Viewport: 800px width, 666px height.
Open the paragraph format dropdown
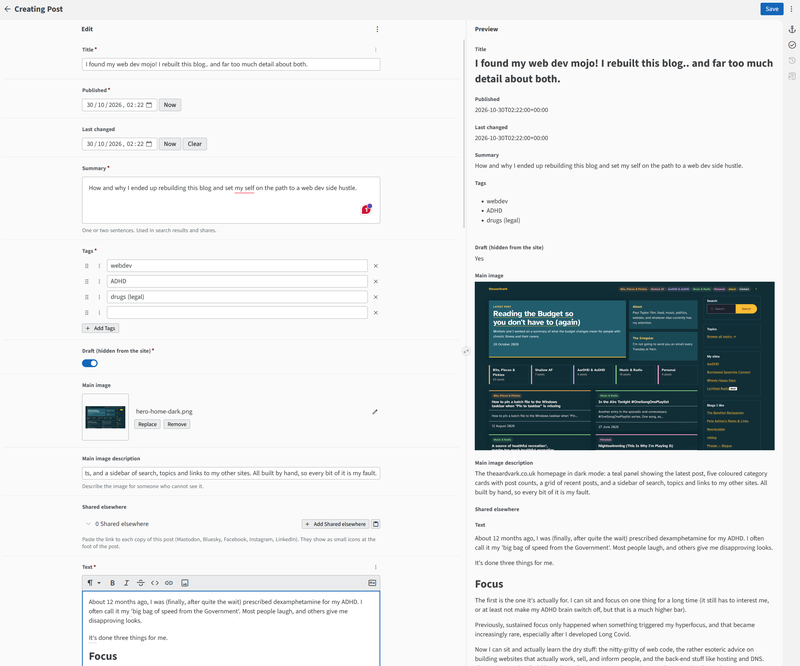coord(93,583)
